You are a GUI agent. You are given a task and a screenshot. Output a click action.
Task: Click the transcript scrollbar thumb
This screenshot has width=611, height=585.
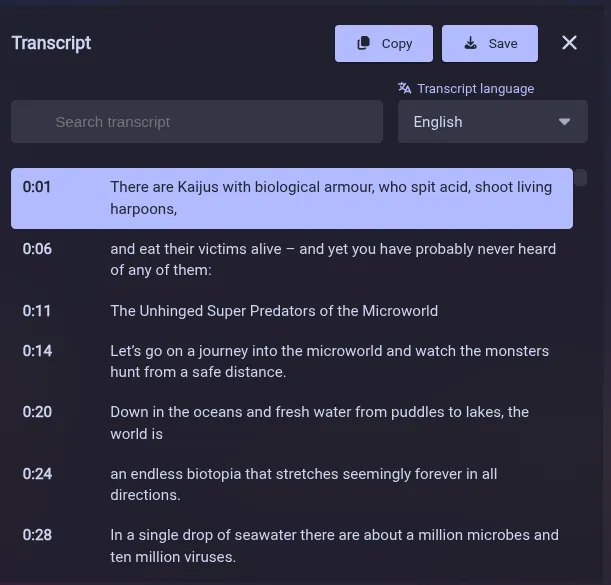pyautogui.click(x=581, y=178)
